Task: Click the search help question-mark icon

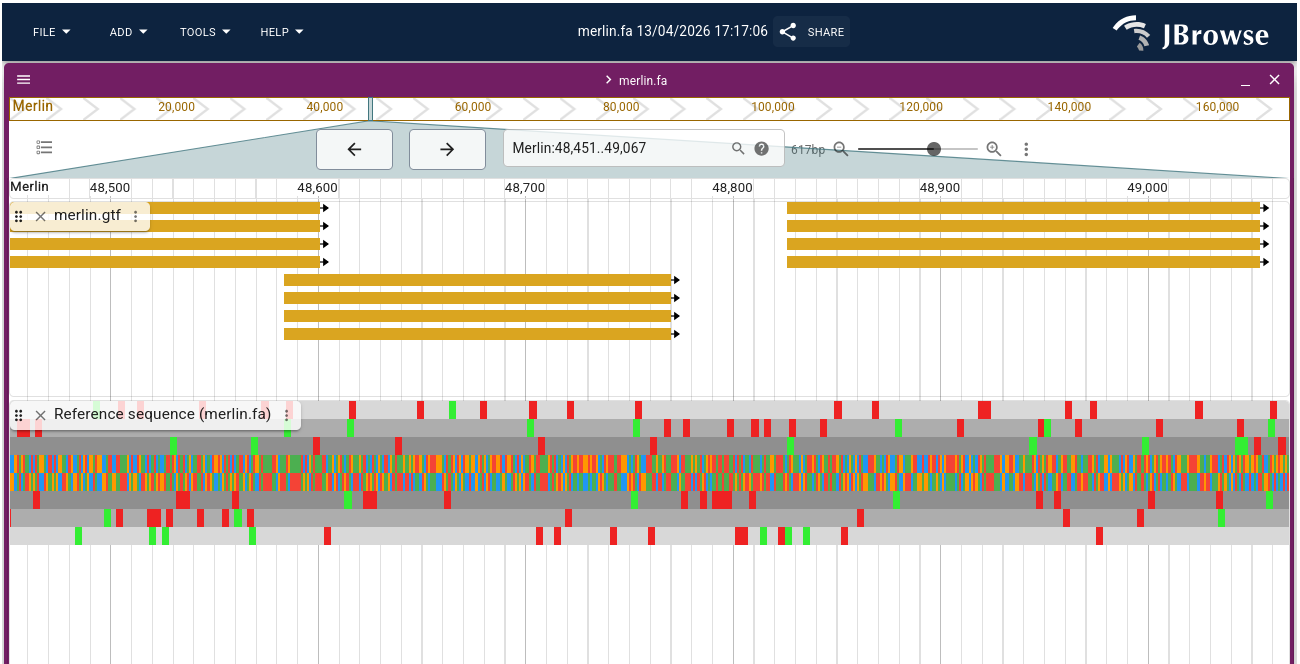Action: point(761,147)
